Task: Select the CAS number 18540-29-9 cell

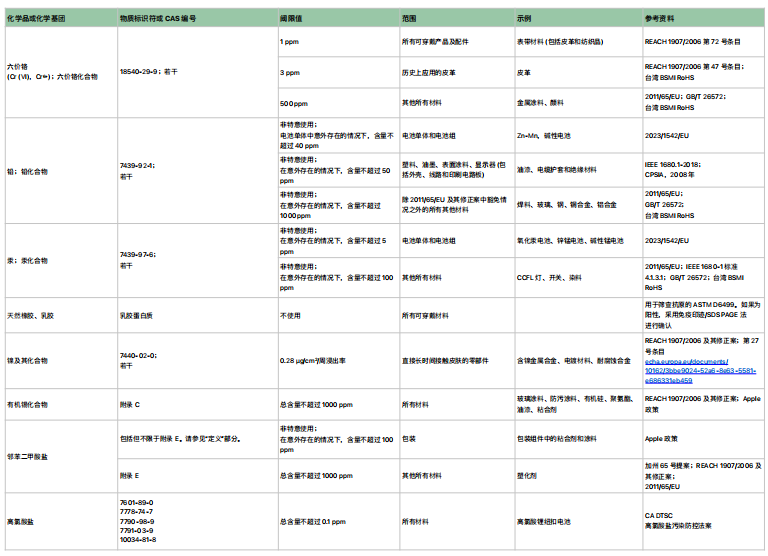Action: (x=149, y=72)
